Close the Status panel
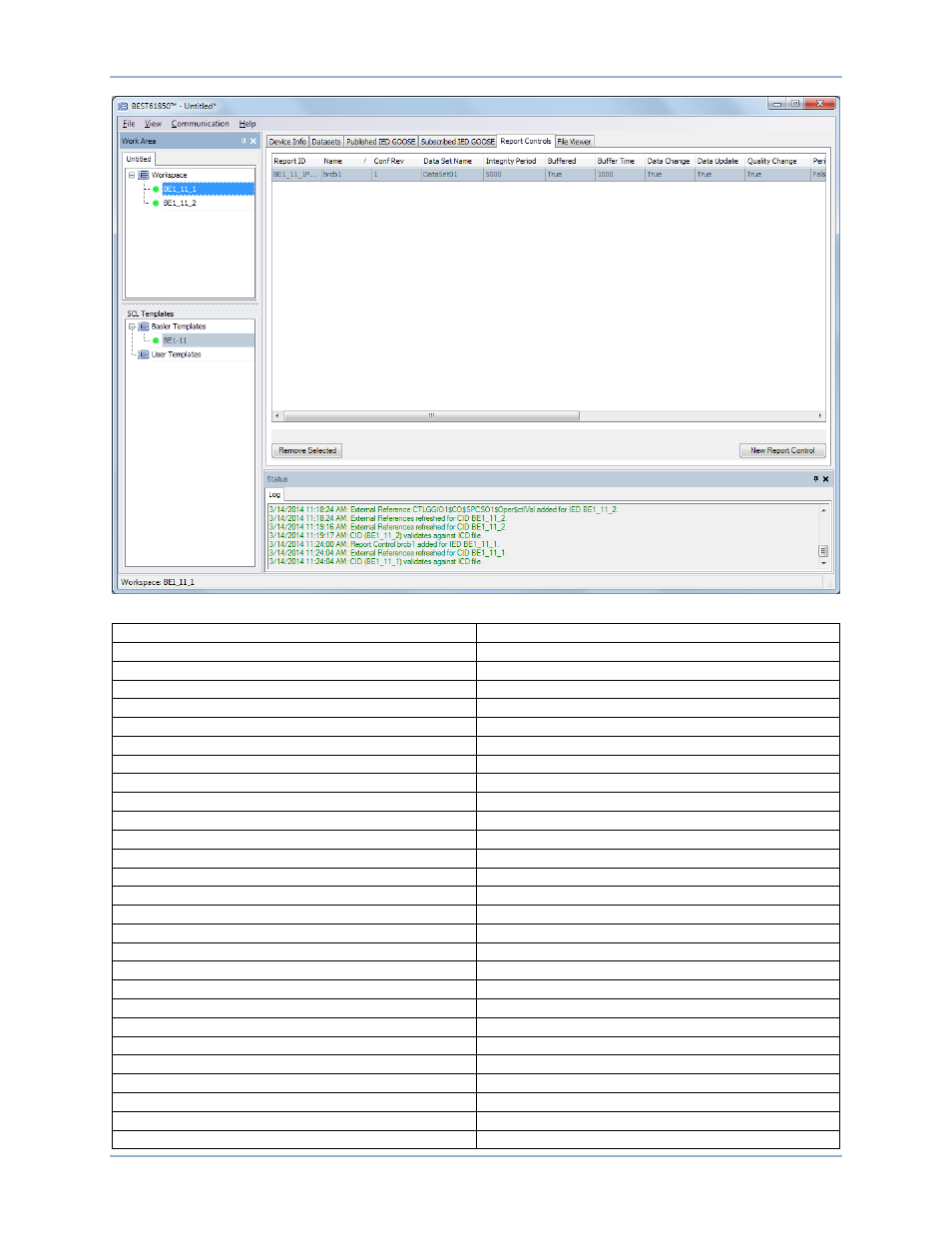952x1233 pixels. (x=825, y=479)
